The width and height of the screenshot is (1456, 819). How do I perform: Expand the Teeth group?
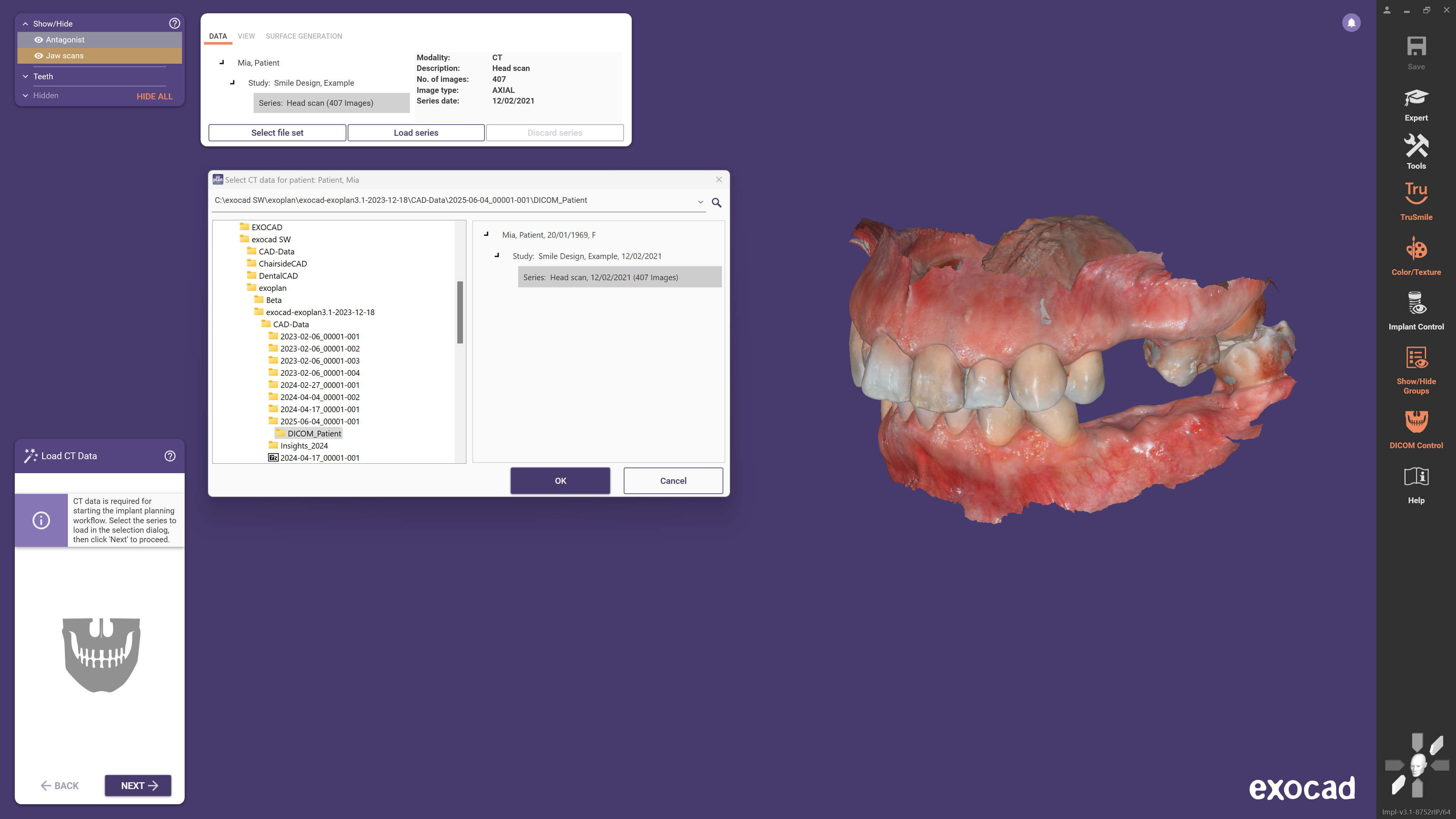(x=25, y=76)
